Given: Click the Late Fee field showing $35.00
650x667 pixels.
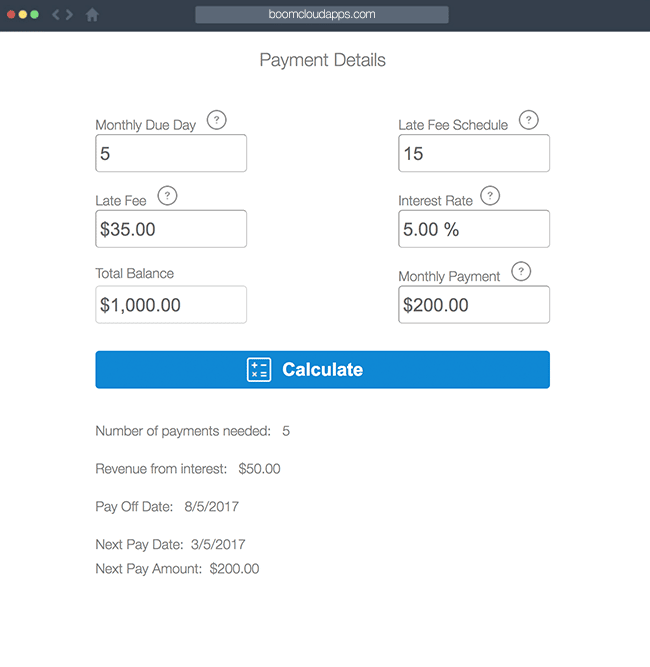Looking at the screenshot, I should pos(171,229).
